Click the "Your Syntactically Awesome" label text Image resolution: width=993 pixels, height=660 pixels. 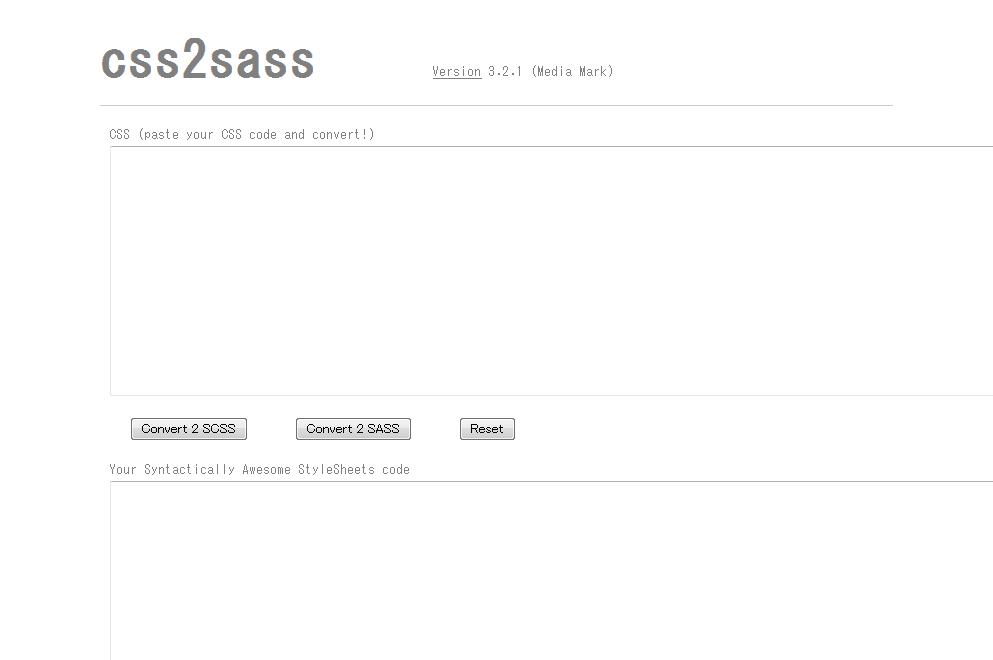tap(199, 469)
